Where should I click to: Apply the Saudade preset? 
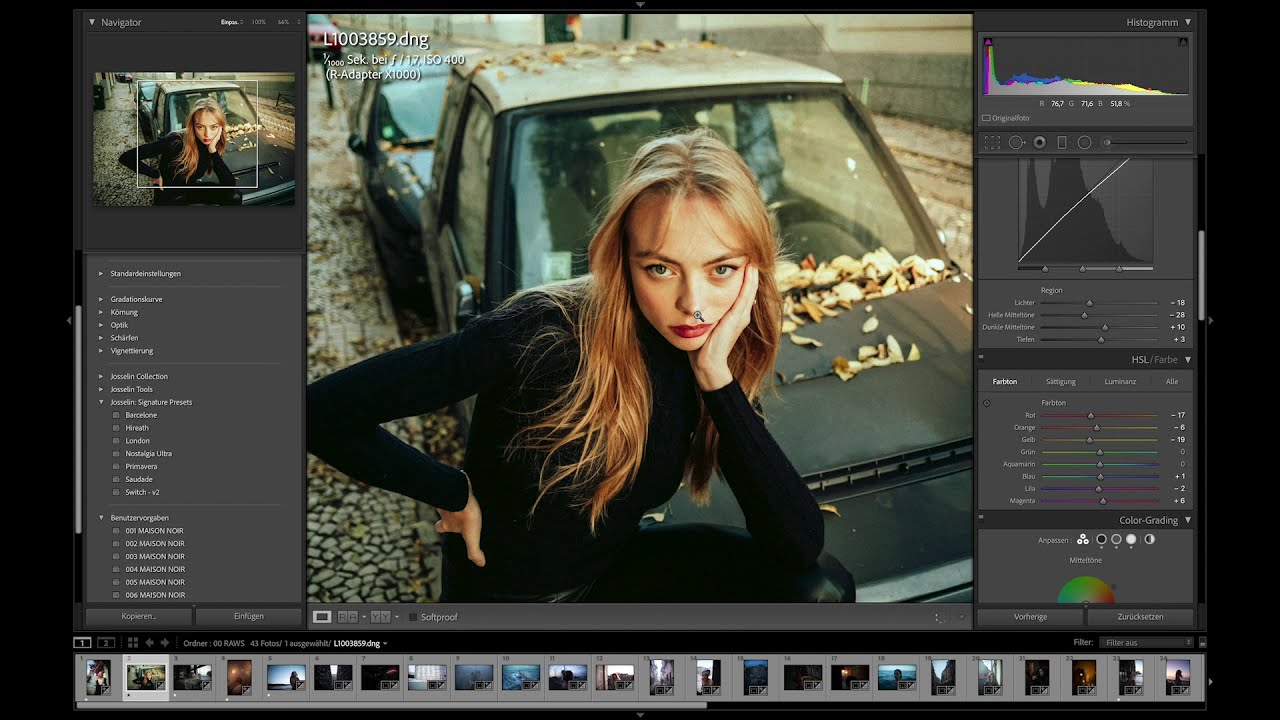(x=139, y=479)
